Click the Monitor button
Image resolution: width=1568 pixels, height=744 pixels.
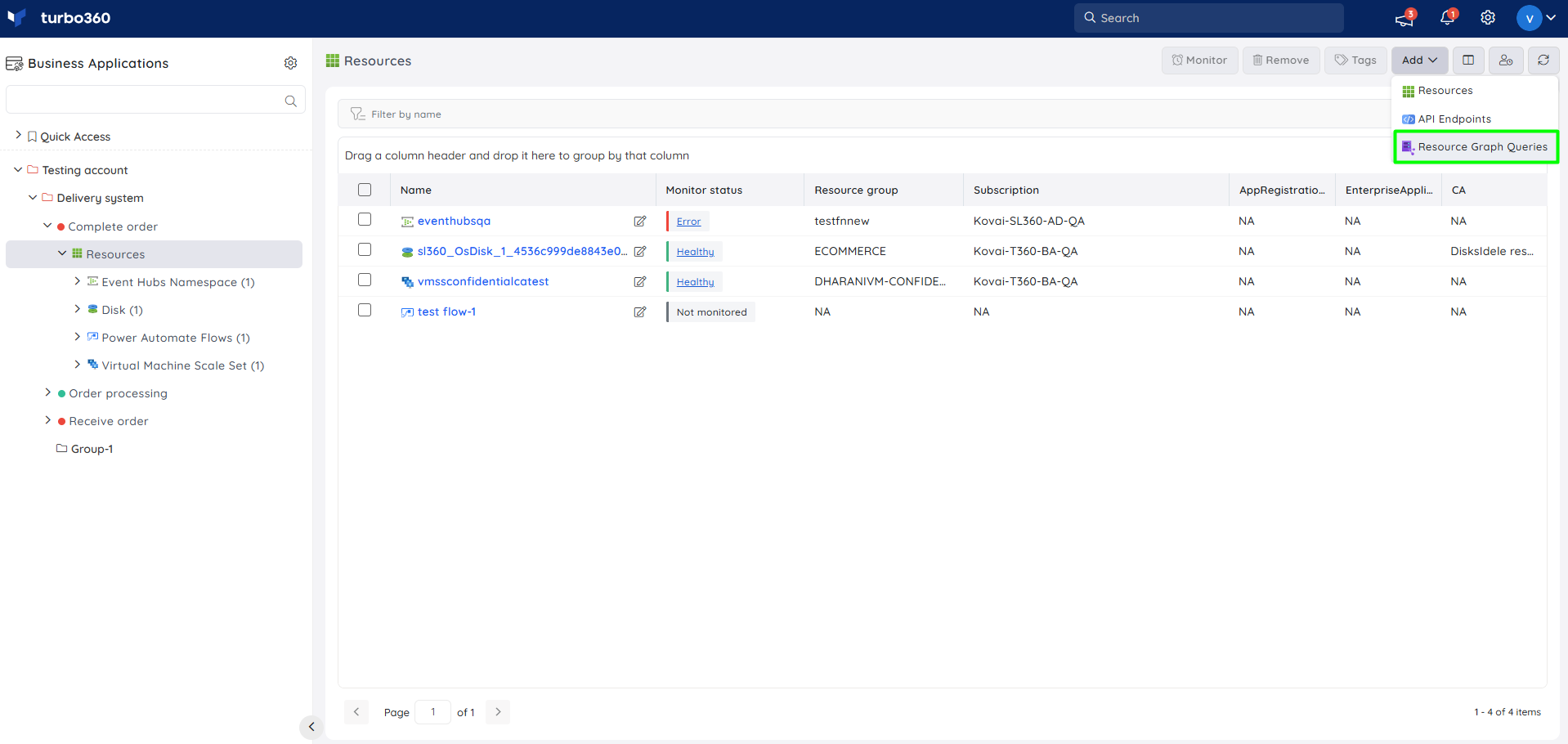pyautogui.click(x=1199, y=60)
